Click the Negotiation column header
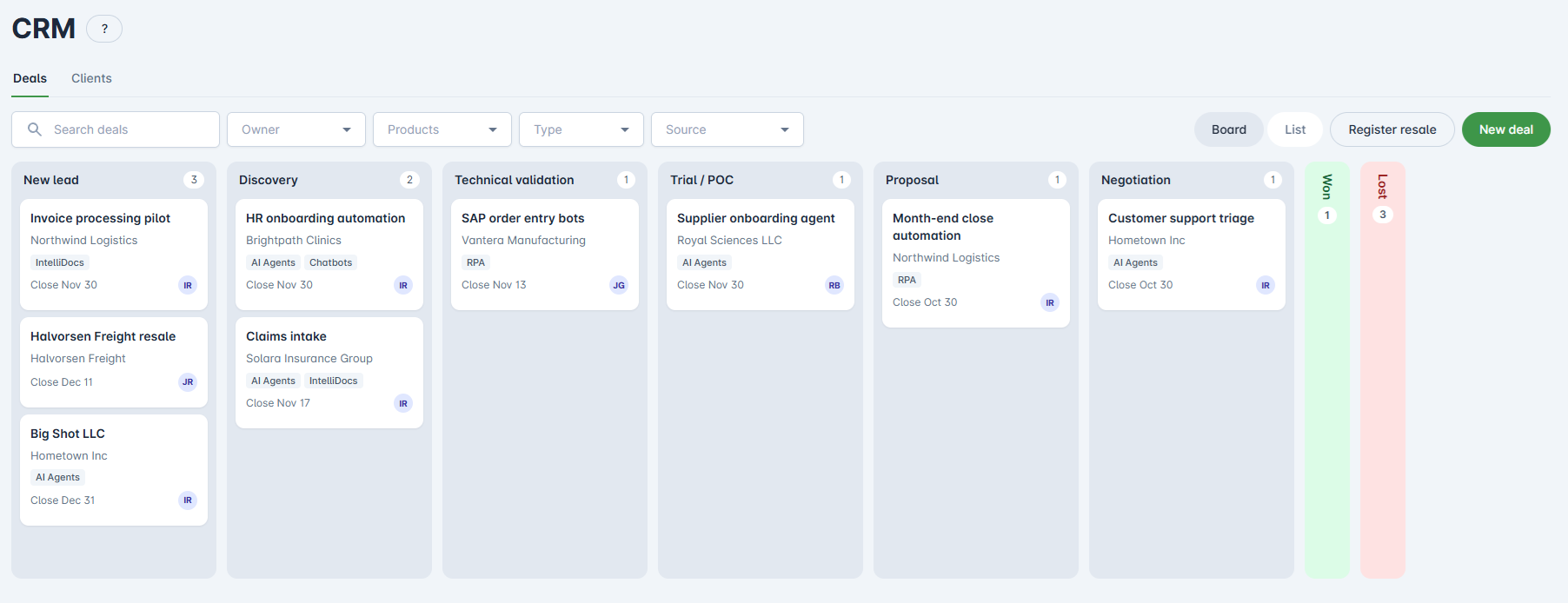Viewport: 1568px width, 603px height. (x=1136, y=180)
